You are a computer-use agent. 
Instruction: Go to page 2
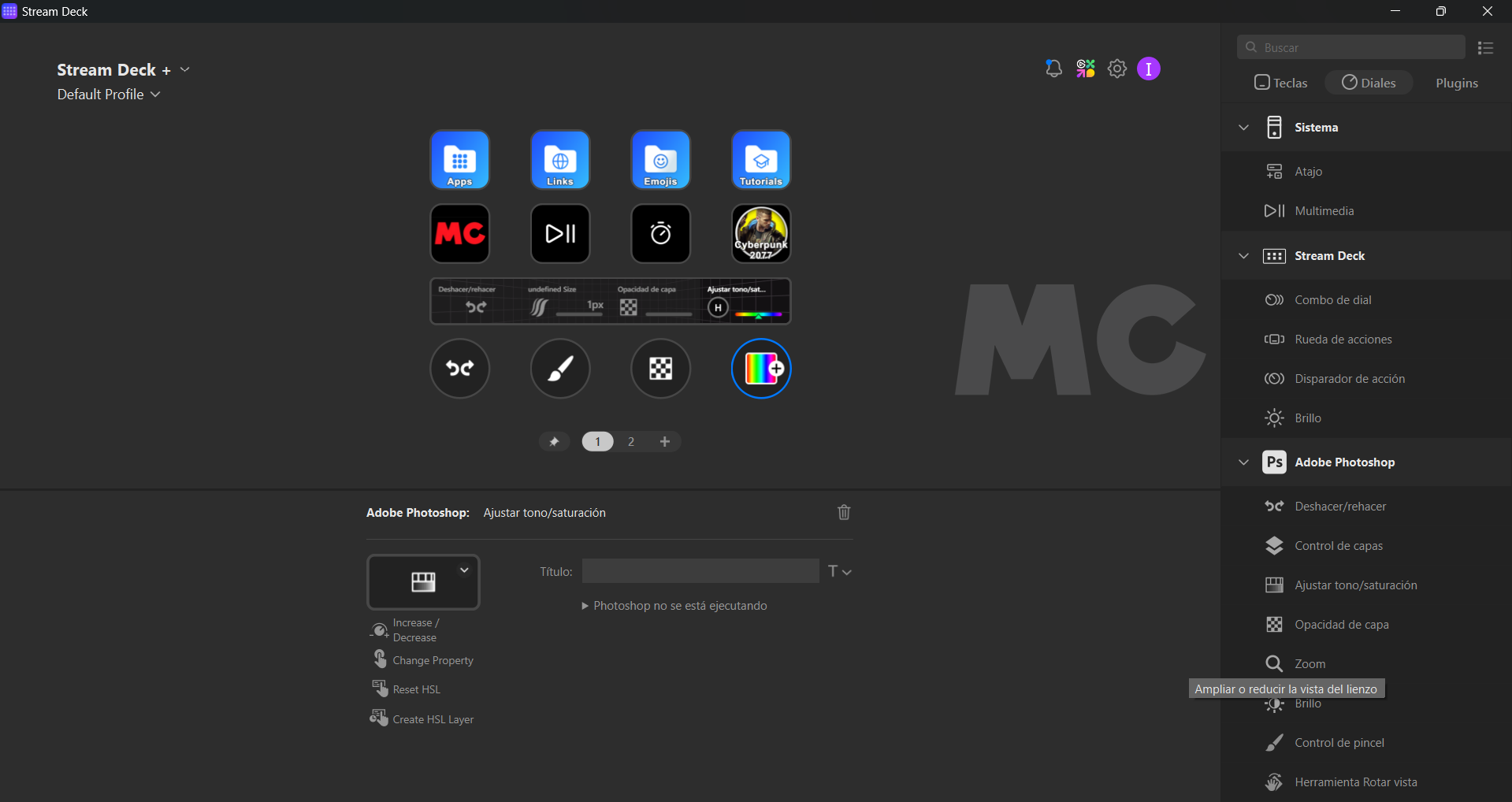[630, 442]
